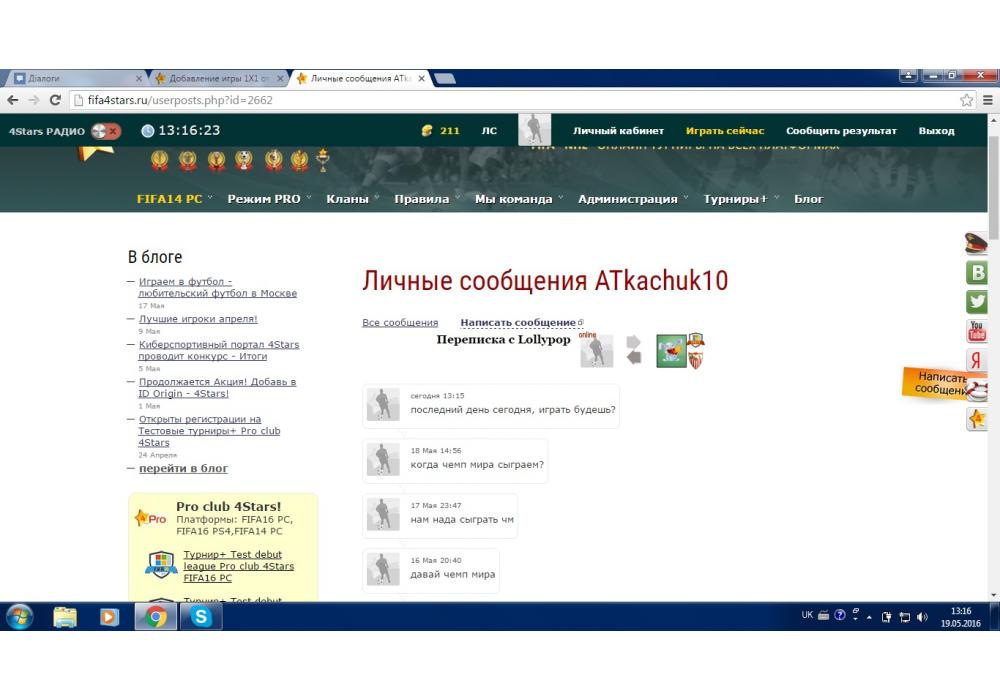Click the VKontakte green B icon
This screenshot has height=700, width=1000.
coord(976,272)
